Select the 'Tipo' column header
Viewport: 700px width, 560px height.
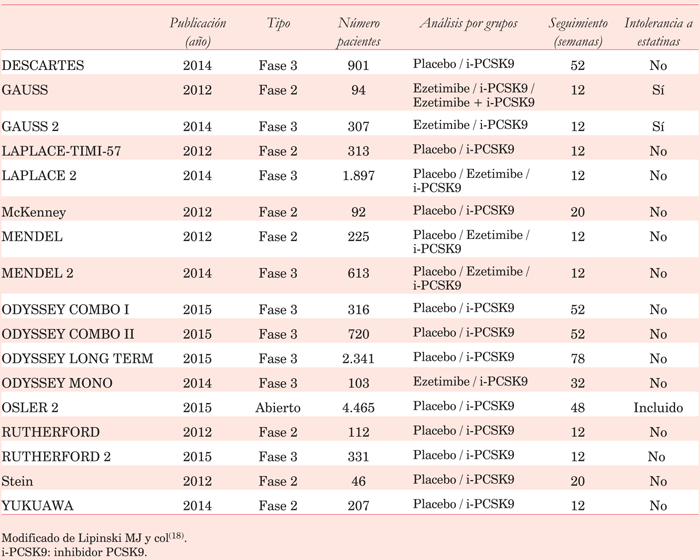click(279, 24)
